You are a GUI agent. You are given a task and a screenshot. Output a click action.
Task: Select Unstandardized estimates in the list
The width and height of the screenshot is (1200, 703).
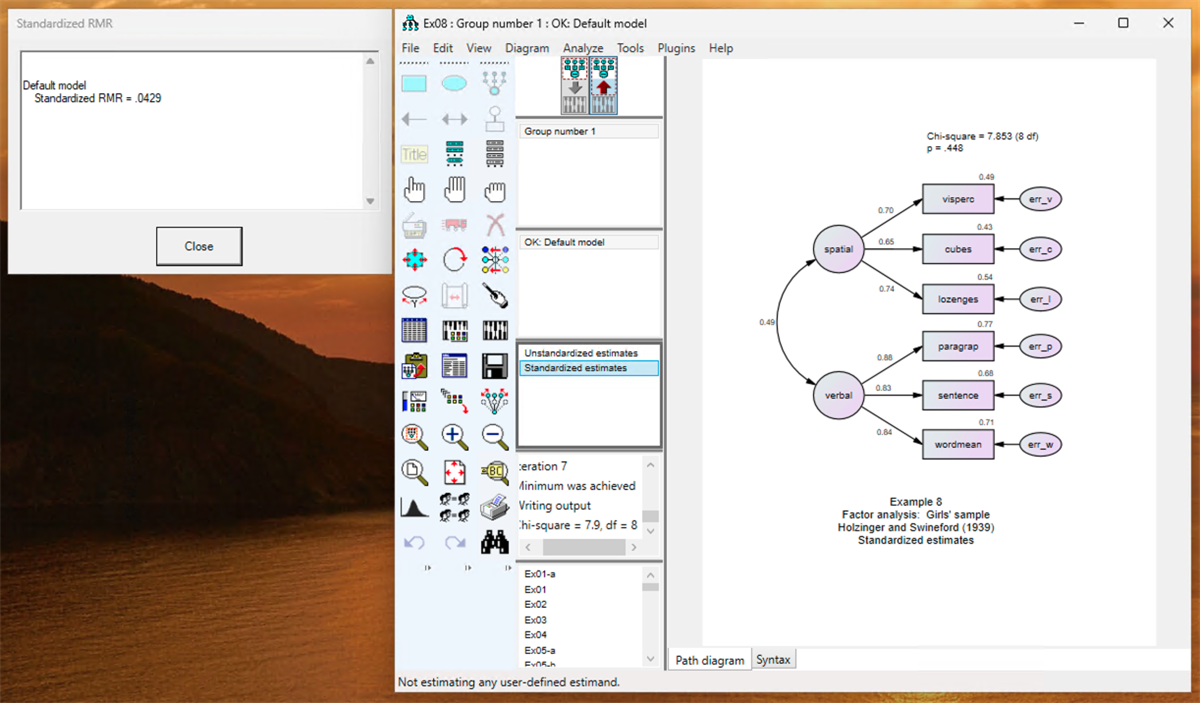coord(581,353)
